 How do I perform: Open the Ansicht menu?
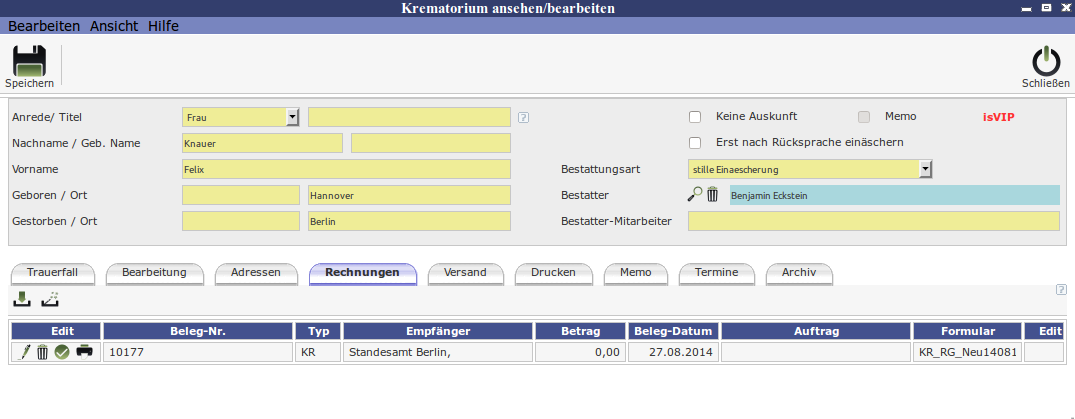tap(113, 26)
